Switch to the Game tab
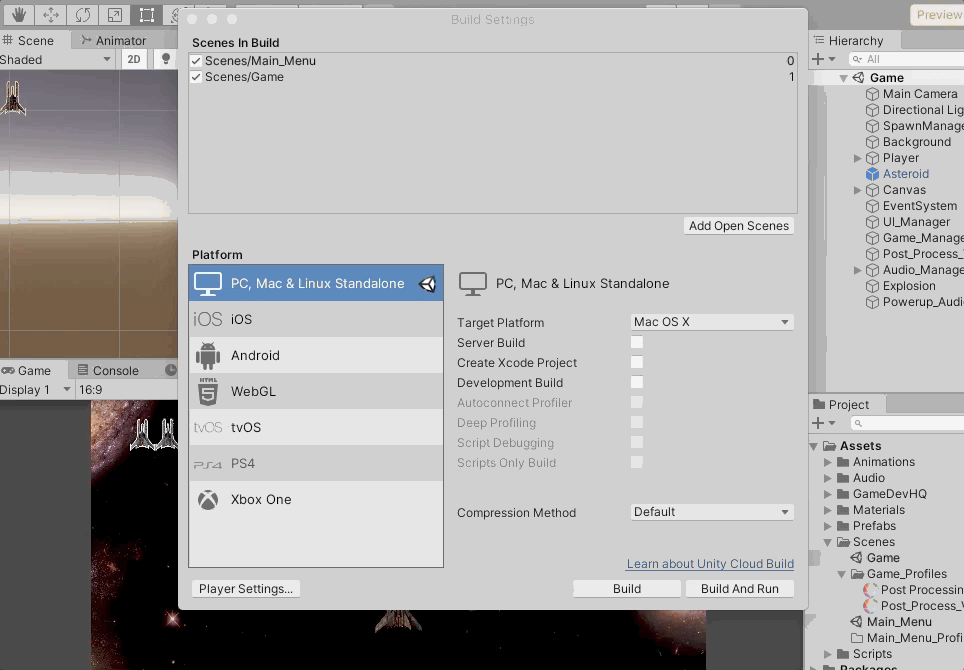Image resolution: width=964 pixels, height=670 pixels. (26, 371)
